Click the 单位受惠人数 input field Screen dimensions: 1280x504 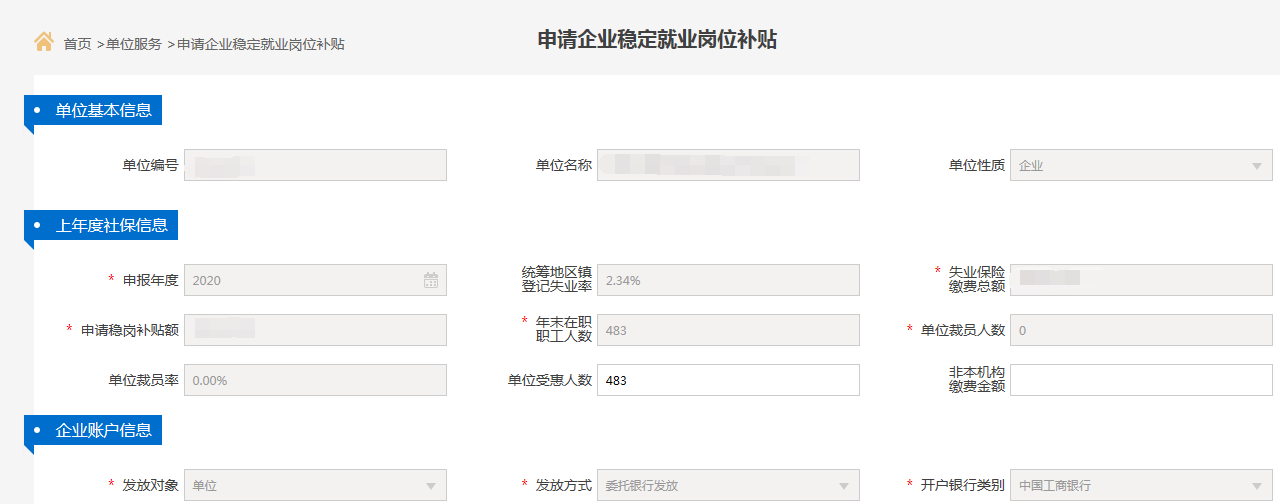tap(728, 380)
